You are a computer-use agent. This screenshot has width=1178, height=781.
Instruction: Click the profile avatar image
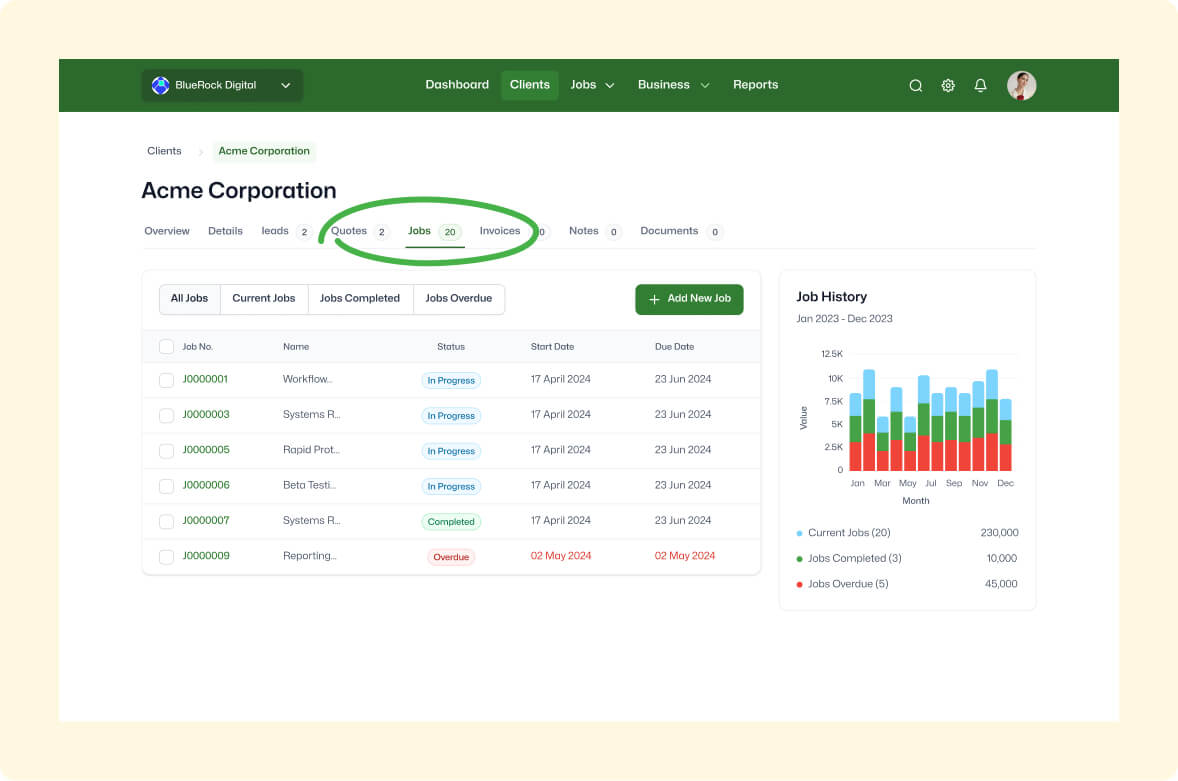coord(1021,85)
